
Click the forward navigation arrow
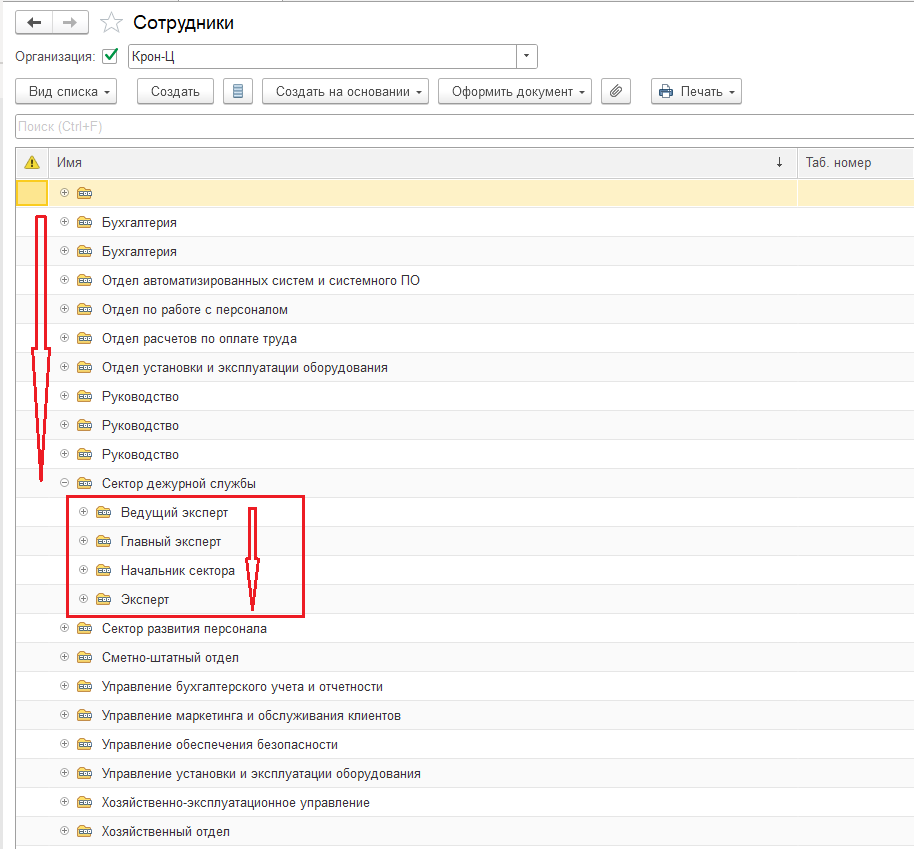(70, 22)
